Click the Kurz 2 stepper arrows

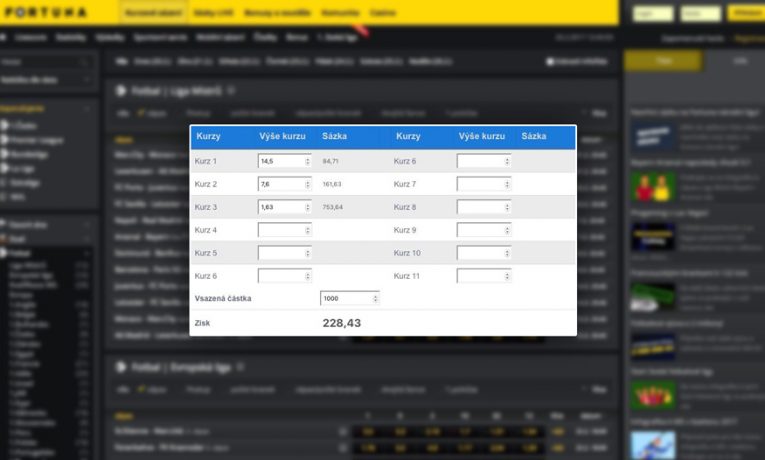[x=306, y=184]
